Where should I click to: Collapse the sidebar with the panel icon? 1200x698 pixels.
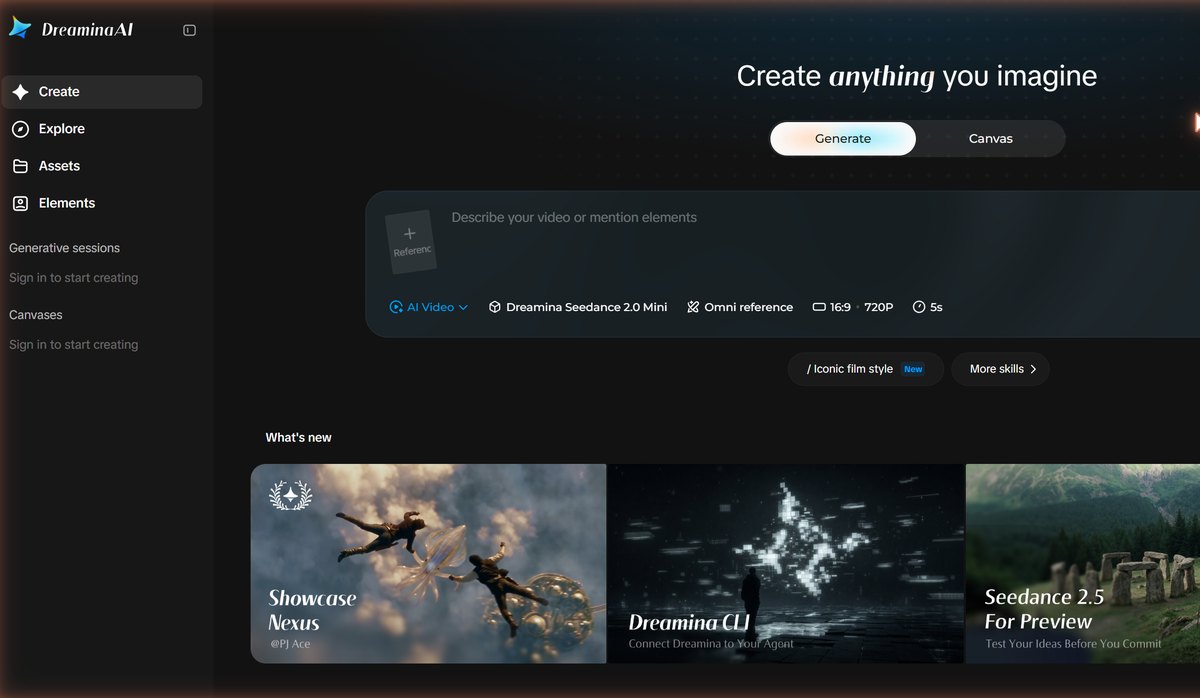tap(190, 30)
